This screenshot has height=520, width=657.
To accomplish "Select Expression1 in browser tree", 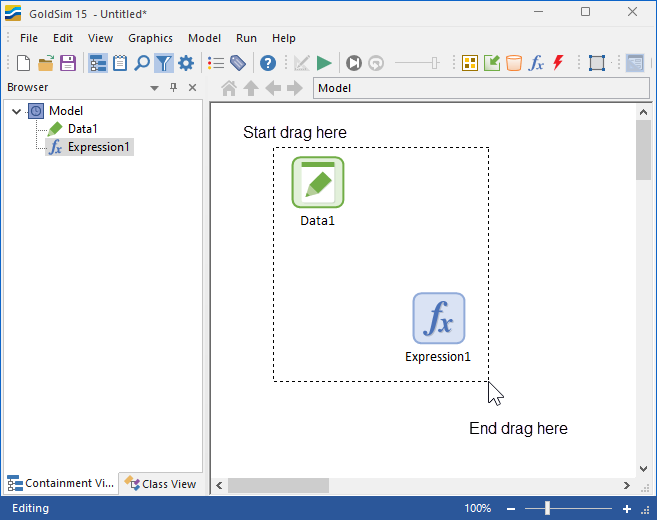I will pyautogui.click(x=98, y=147).
